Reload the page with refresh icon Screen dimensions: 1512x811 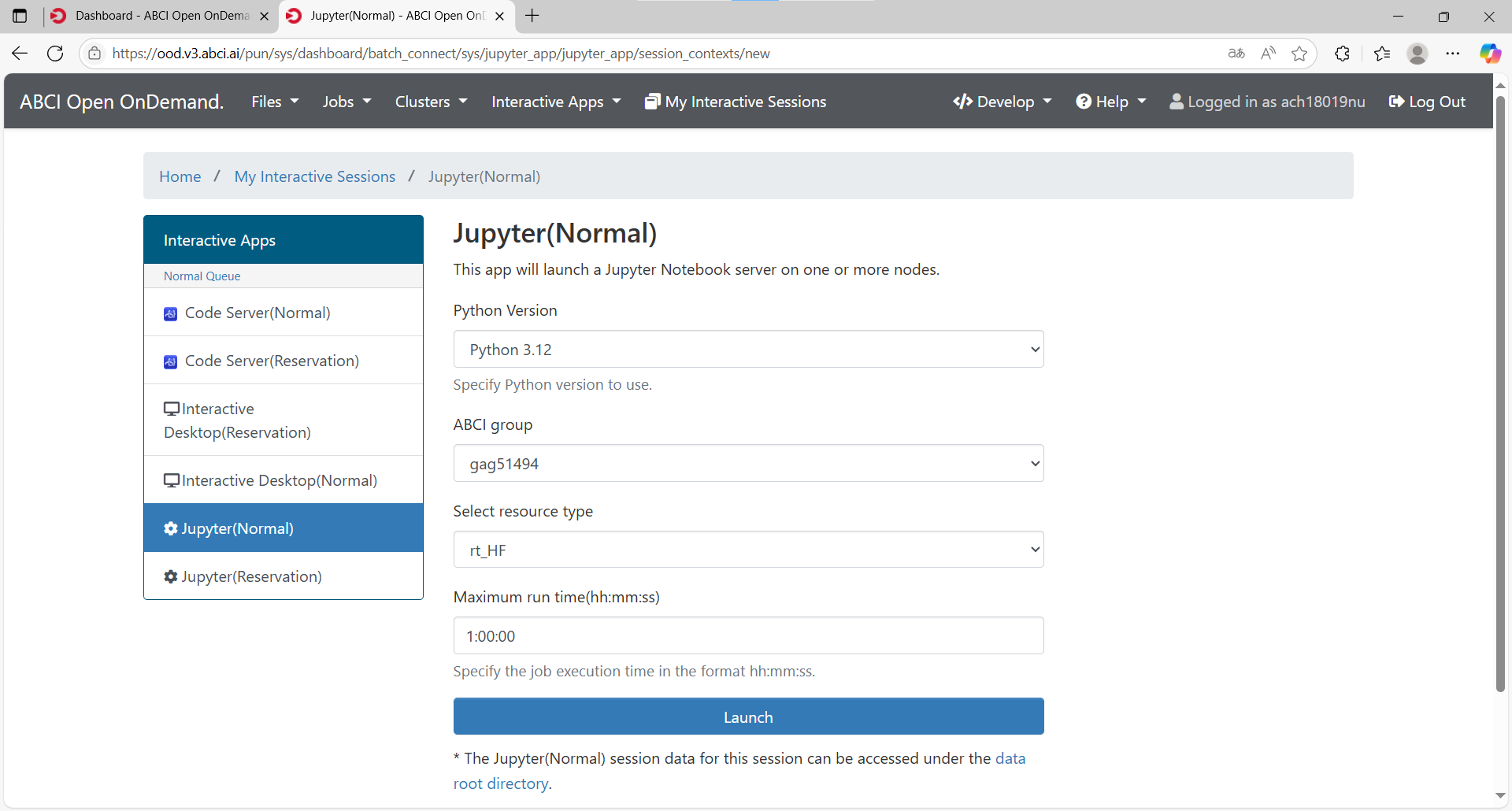55,54
